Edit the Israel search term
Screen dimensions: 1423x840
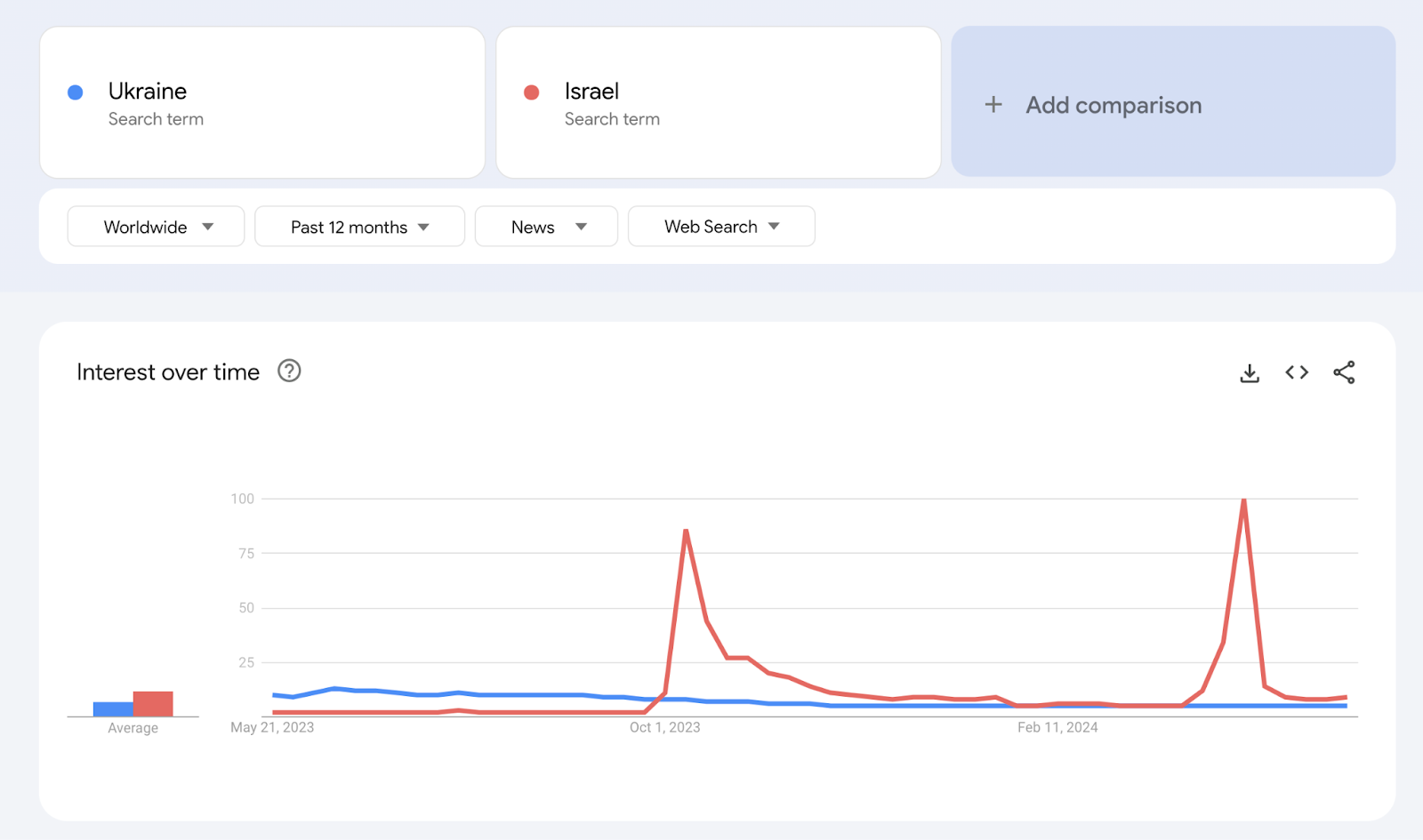[719, 102]
